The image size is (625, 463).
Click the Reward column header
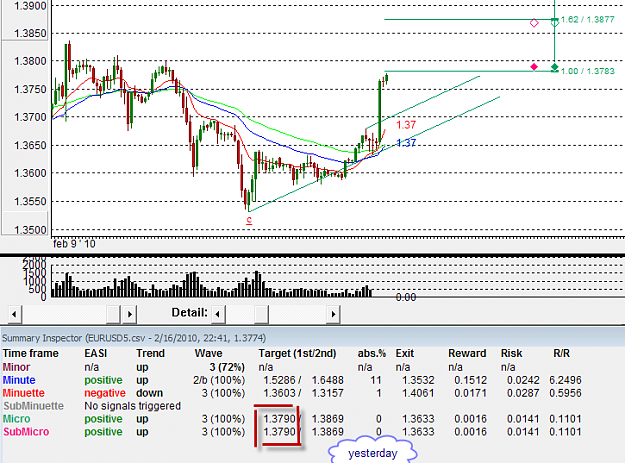467,353
